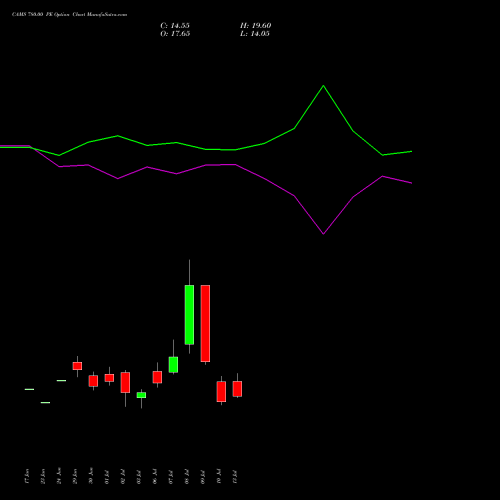
Task: Click the red candlestick above 01 Jul
Action: [x=109, y=378]
